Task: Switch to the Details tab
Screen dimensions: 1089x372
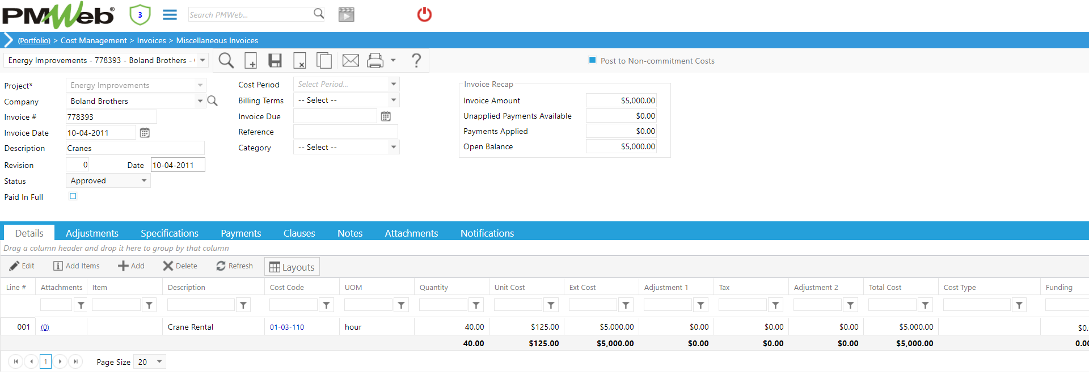Action: pyautogui.click(x=29, y=233)
